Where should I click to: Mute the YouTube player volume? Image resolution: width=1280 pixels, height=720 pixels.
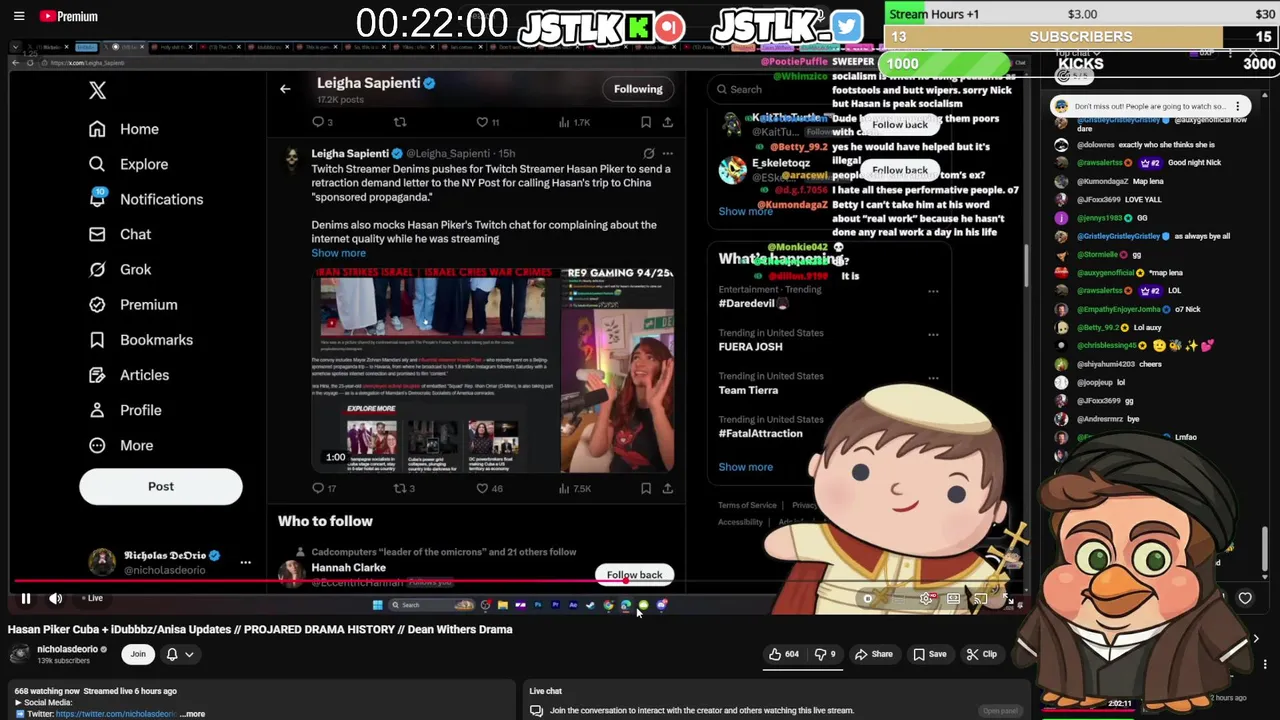click(x=56, y=598)
